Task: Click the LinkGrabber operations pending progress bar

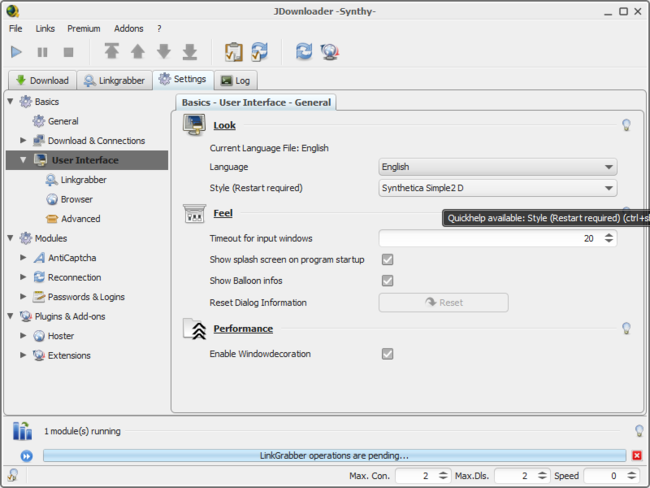Action: tap(334, 456)
